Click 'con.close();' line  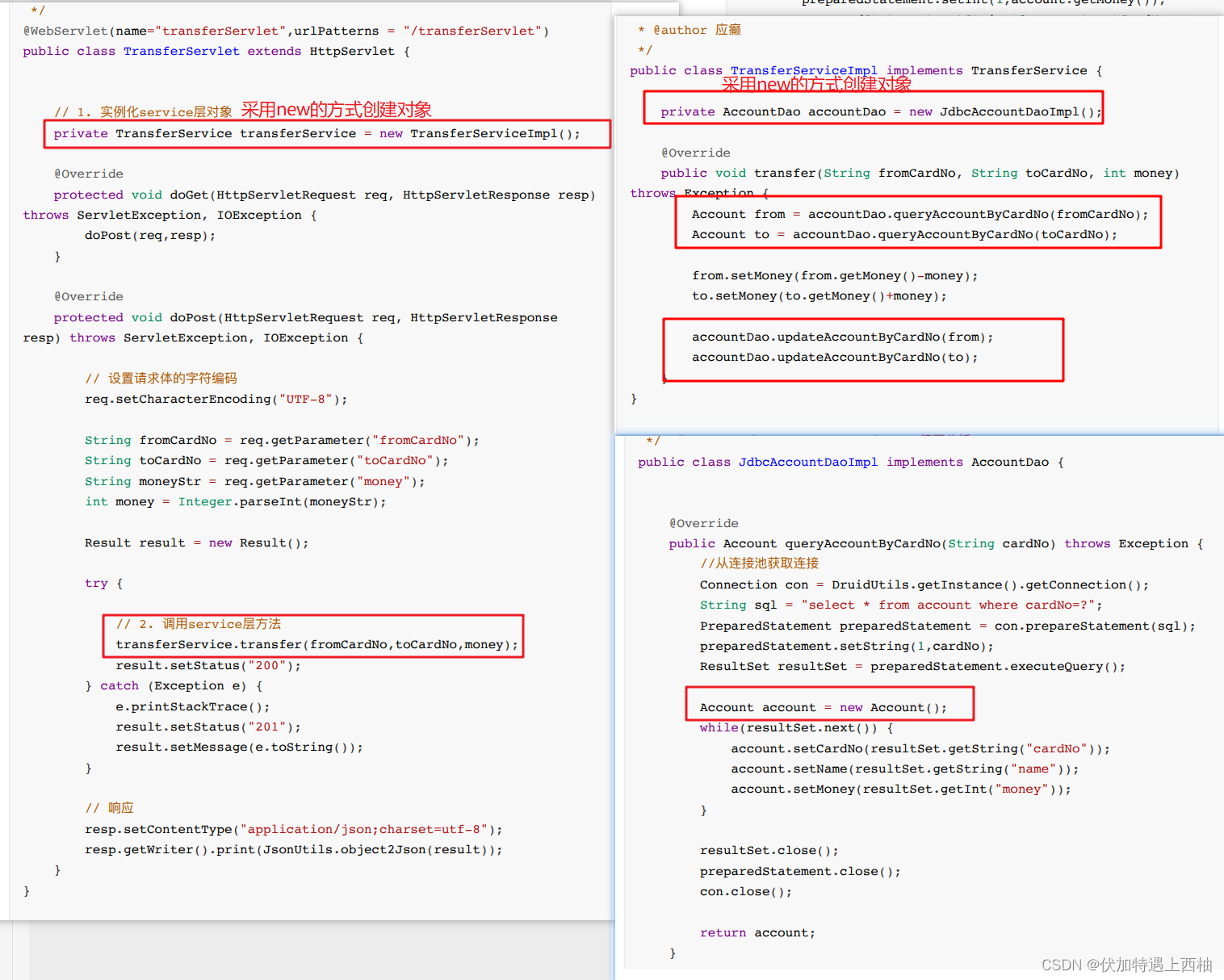[746, 891]
